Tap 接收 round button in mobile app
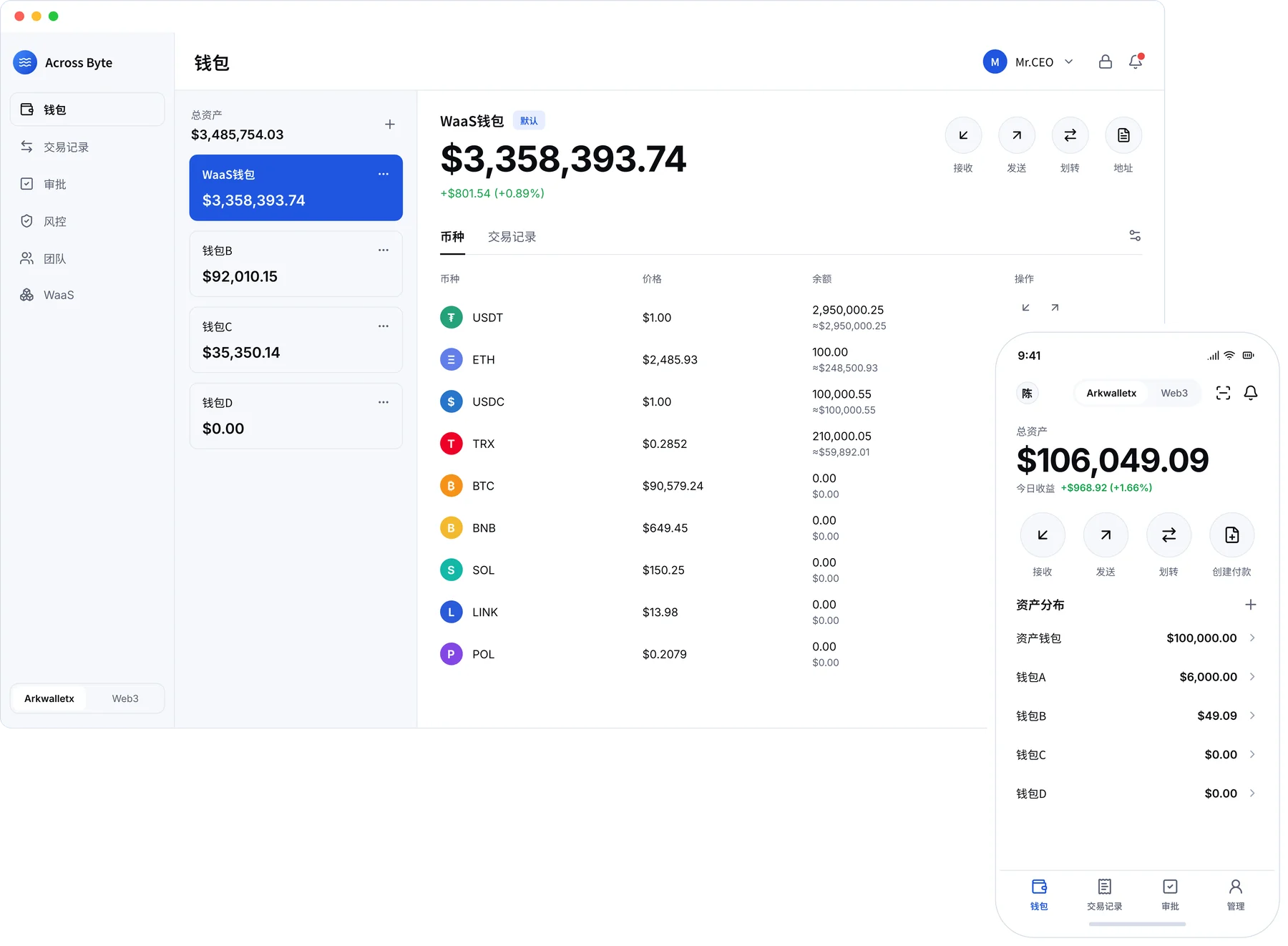This screenshot has height=946, width=1288. click(1043, 535)
